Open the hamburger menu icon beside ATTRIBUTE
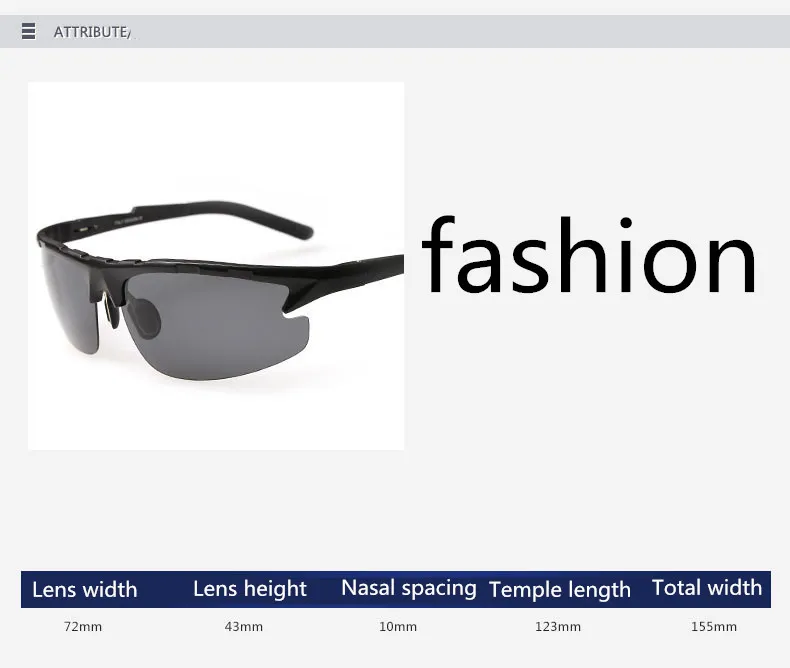This screenshot has height=668, width=790. [29, 31]
